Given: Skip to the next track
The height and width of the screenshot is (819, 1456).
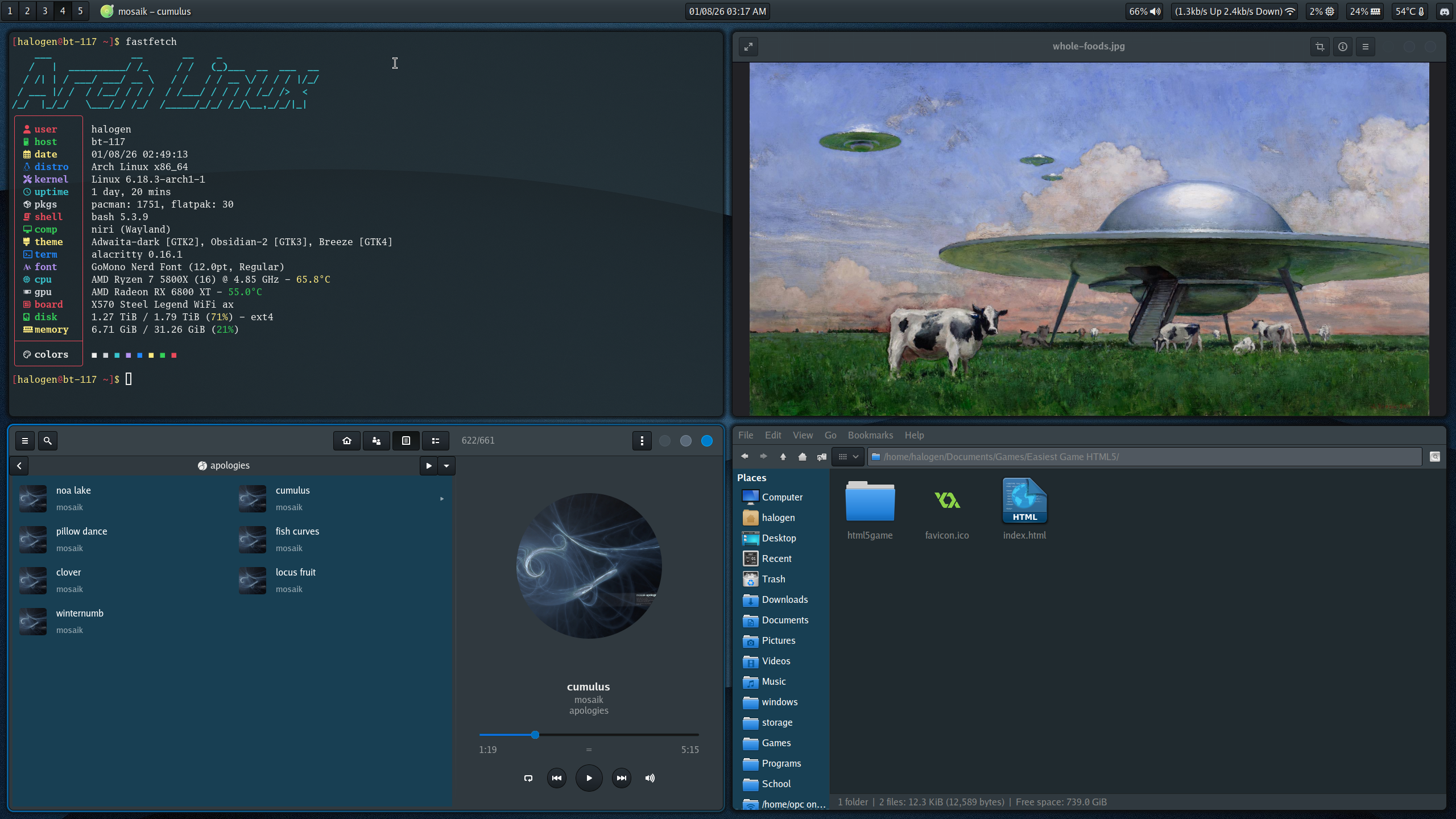Looking at the screenshot, I should tap(622, 778).
